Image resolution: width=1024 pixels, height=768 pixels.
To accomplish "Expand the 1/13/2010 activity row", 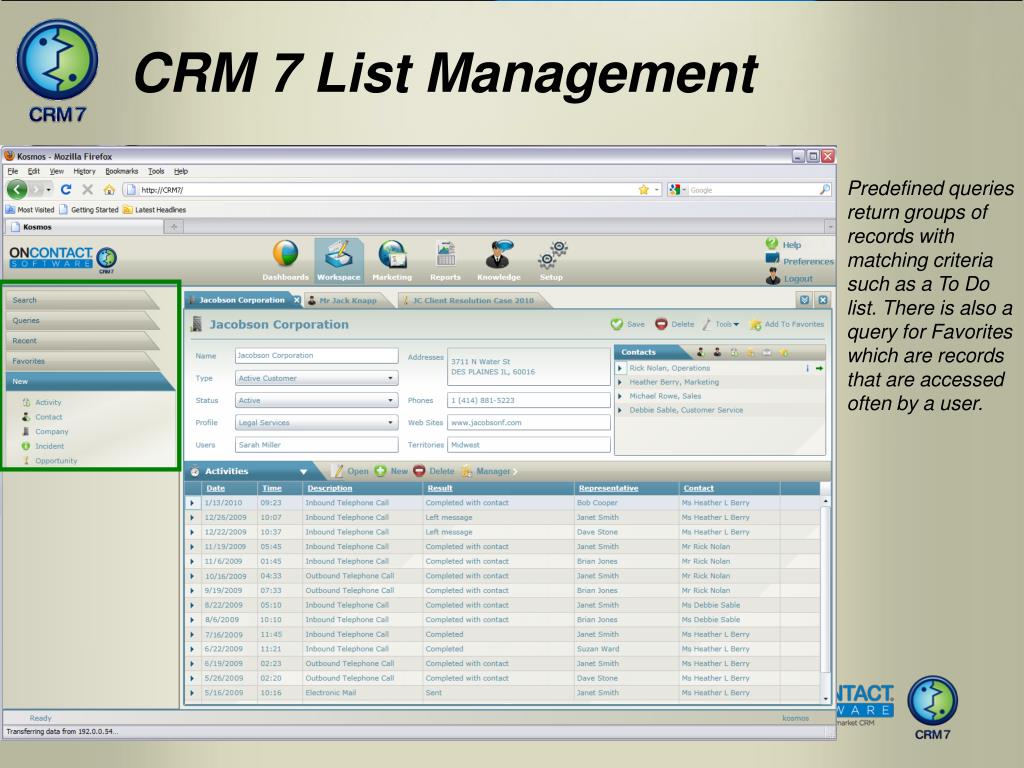I will pos(192,503).
